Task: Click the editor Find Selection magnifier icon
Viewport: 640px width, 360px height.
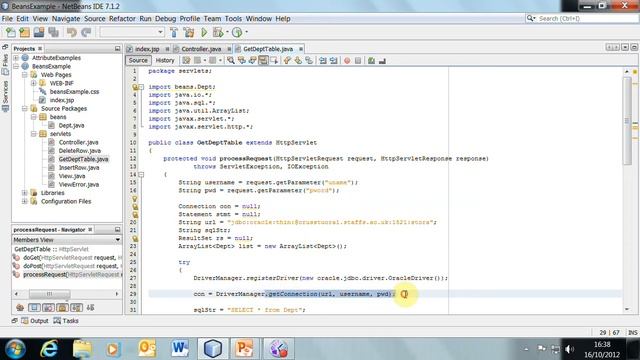Action: [x=231, y=60]
